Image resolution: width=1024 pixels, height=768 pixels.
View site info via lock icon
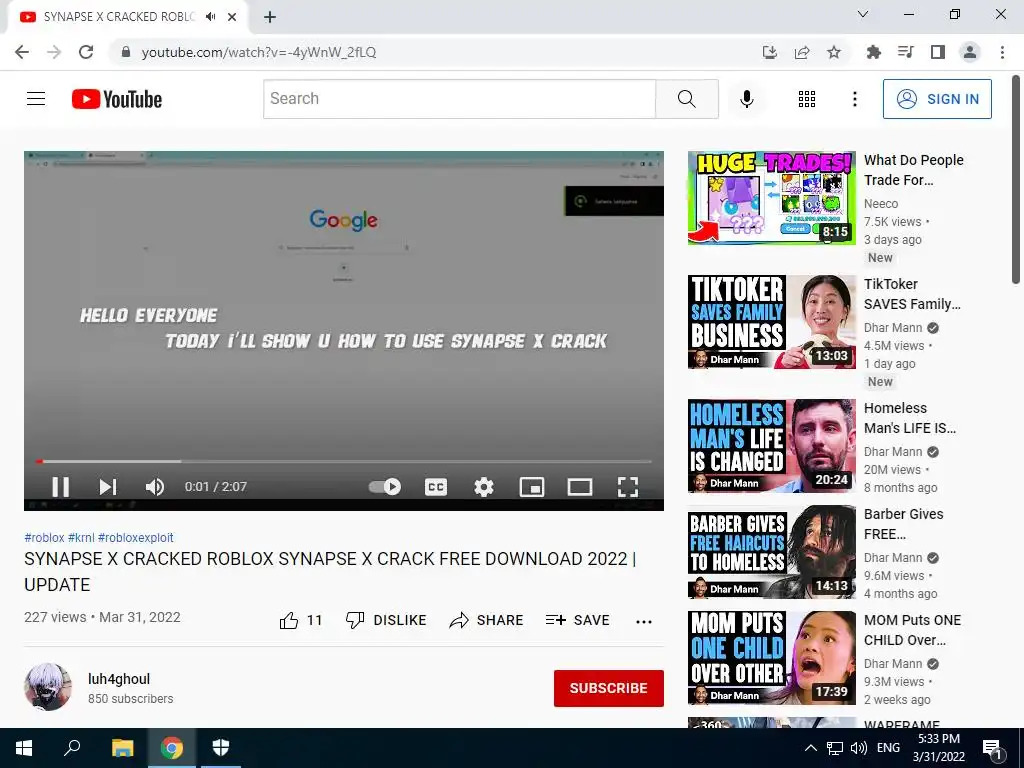click(x=126, y=52)
